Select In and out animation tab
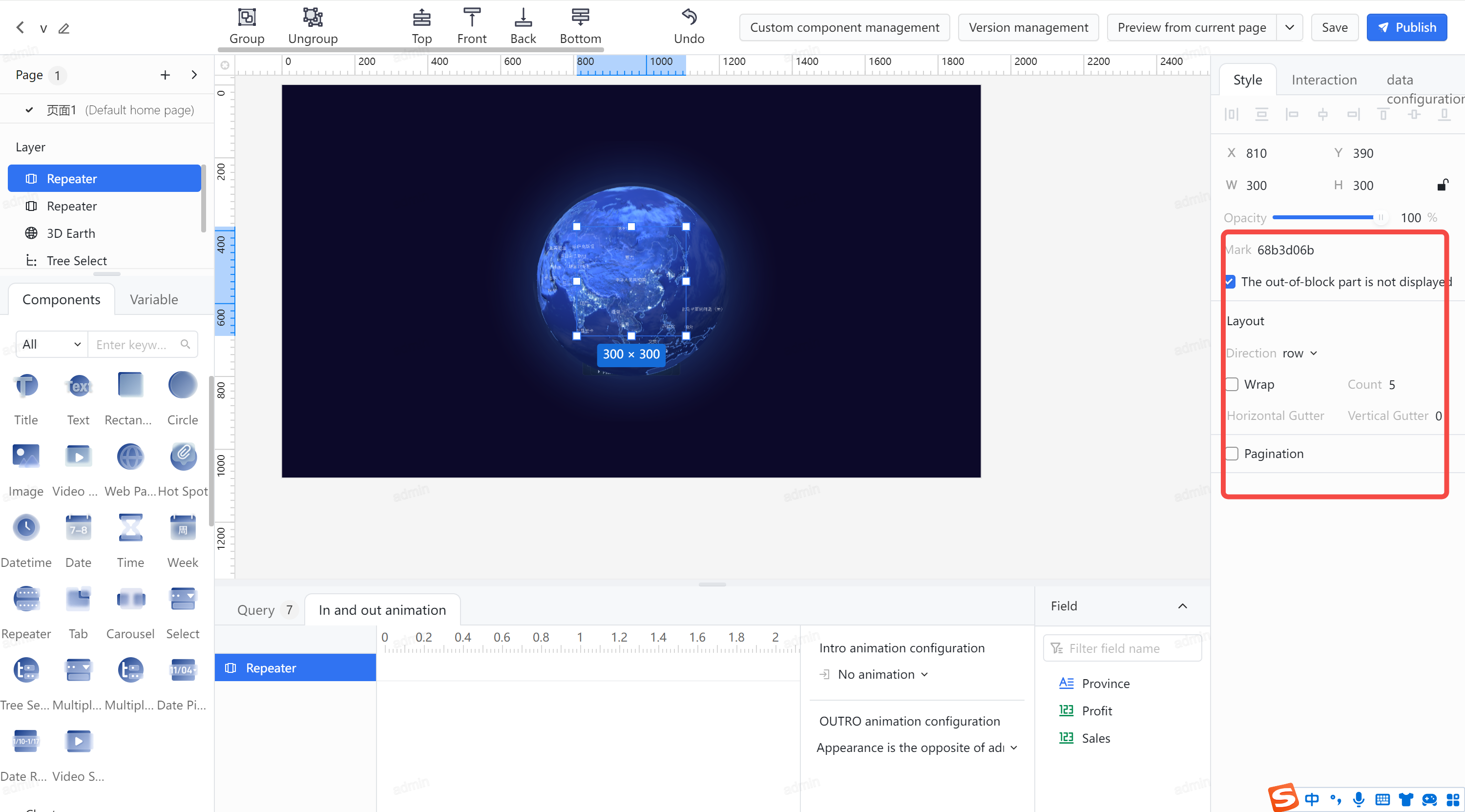Viewport: 1465px width, 812px height. click(382, 609)
